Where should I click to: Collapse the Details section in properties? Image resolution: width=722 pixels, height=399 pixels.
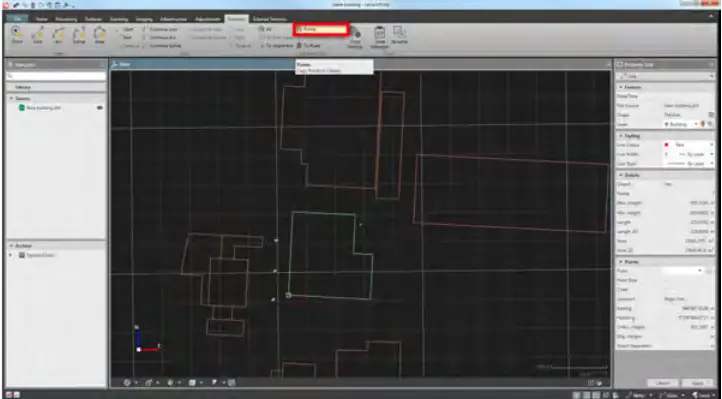pyautogui.click(x=621, y=175)
